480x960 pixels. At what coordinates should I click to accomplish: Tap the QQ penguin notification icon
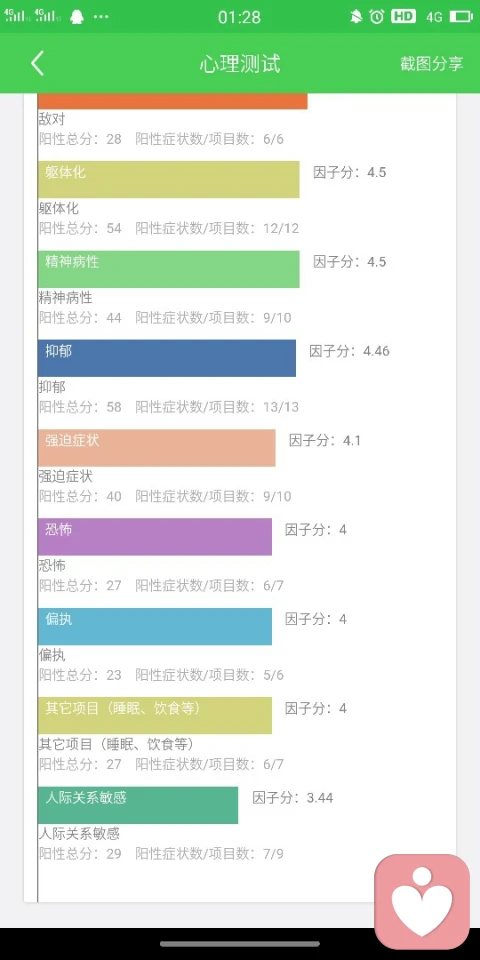coord(77,17)
